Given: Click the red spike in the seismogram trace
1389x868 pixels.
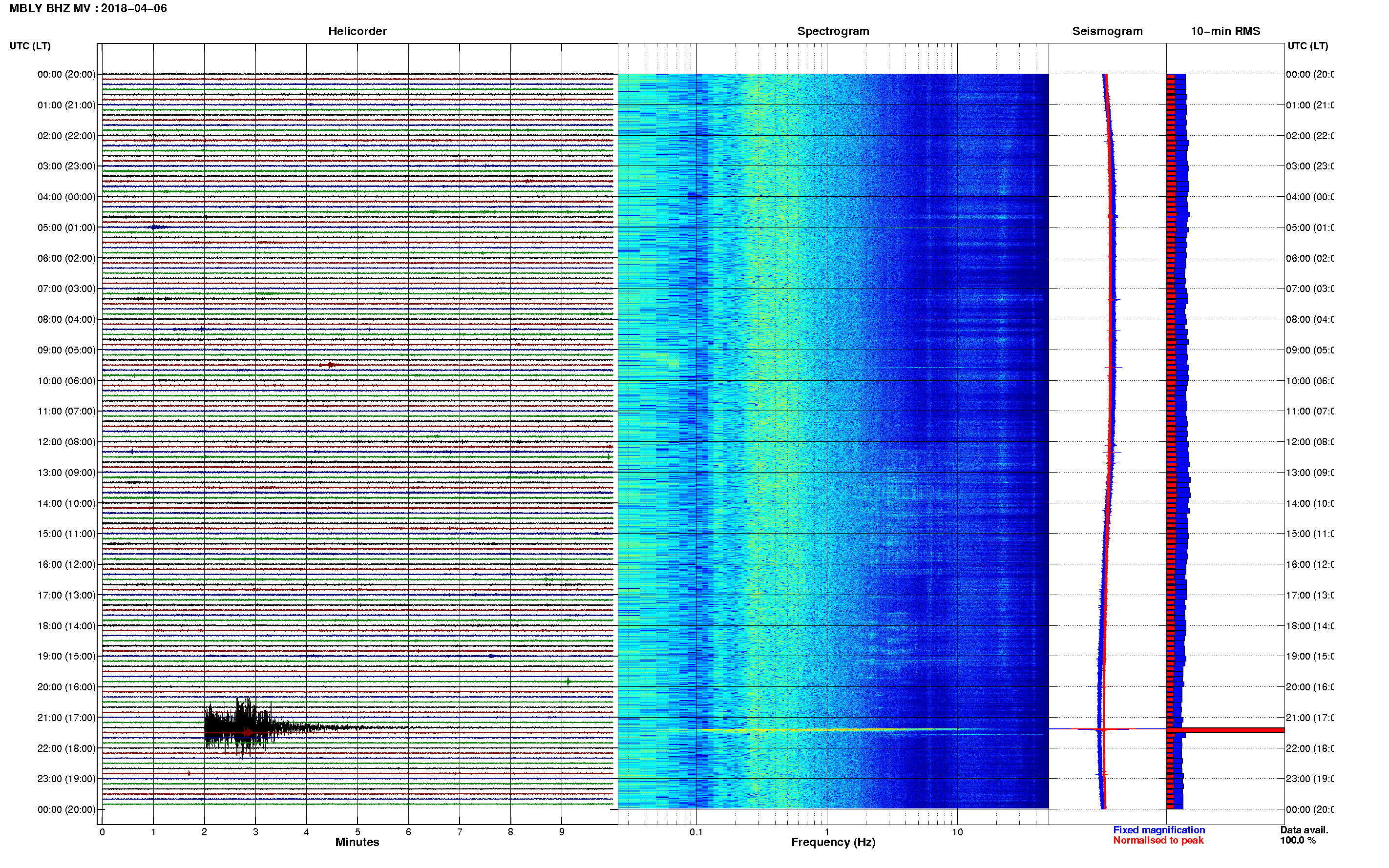Looking at the screenshot, I should pyautogui.click(x=1103, y=730).
